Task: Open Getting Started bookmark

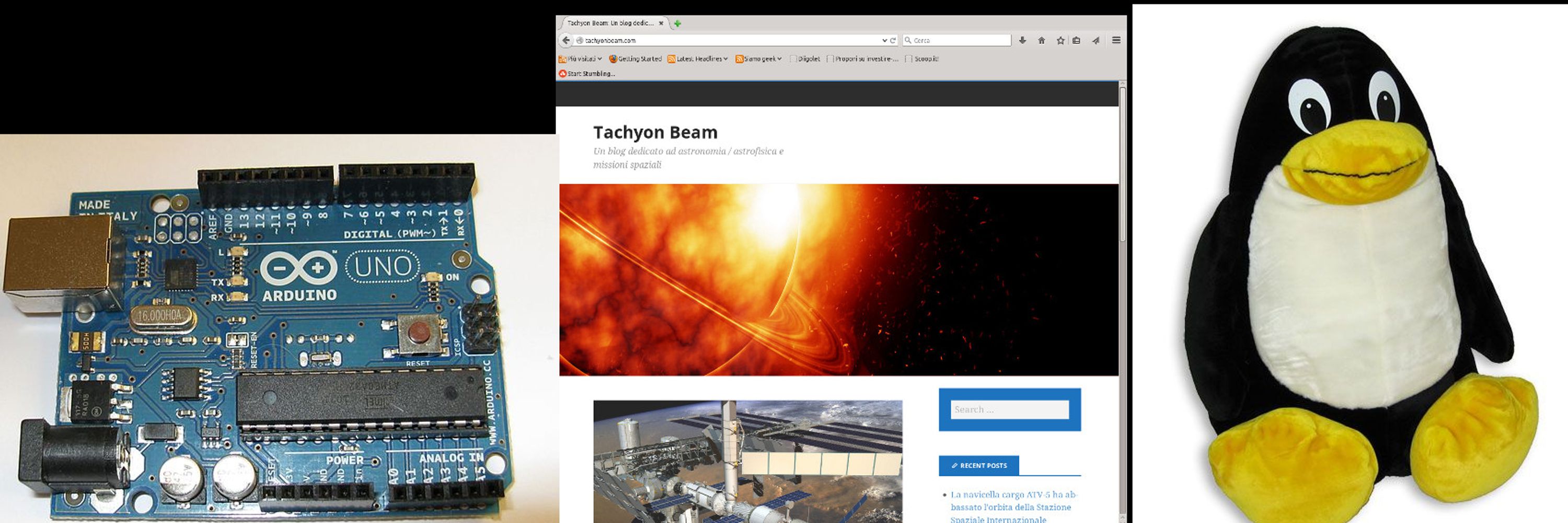Action: (636, 59)
